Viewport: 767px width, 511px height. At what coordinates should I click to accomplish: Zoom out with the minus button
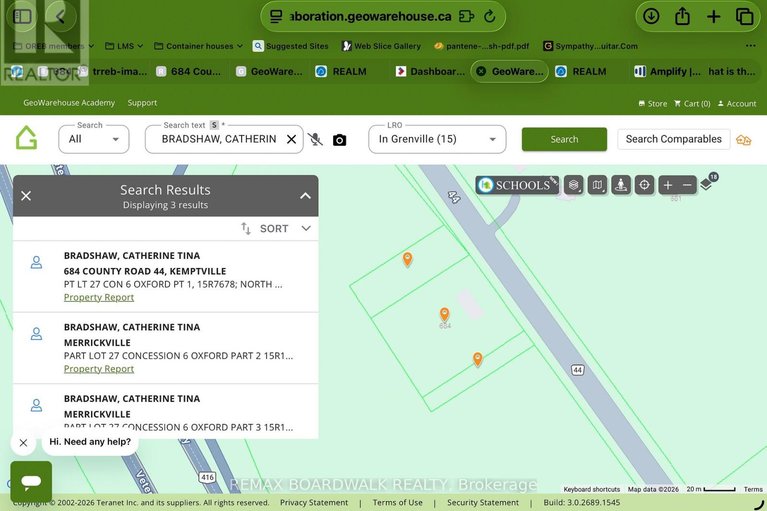[x=687, y=185]
